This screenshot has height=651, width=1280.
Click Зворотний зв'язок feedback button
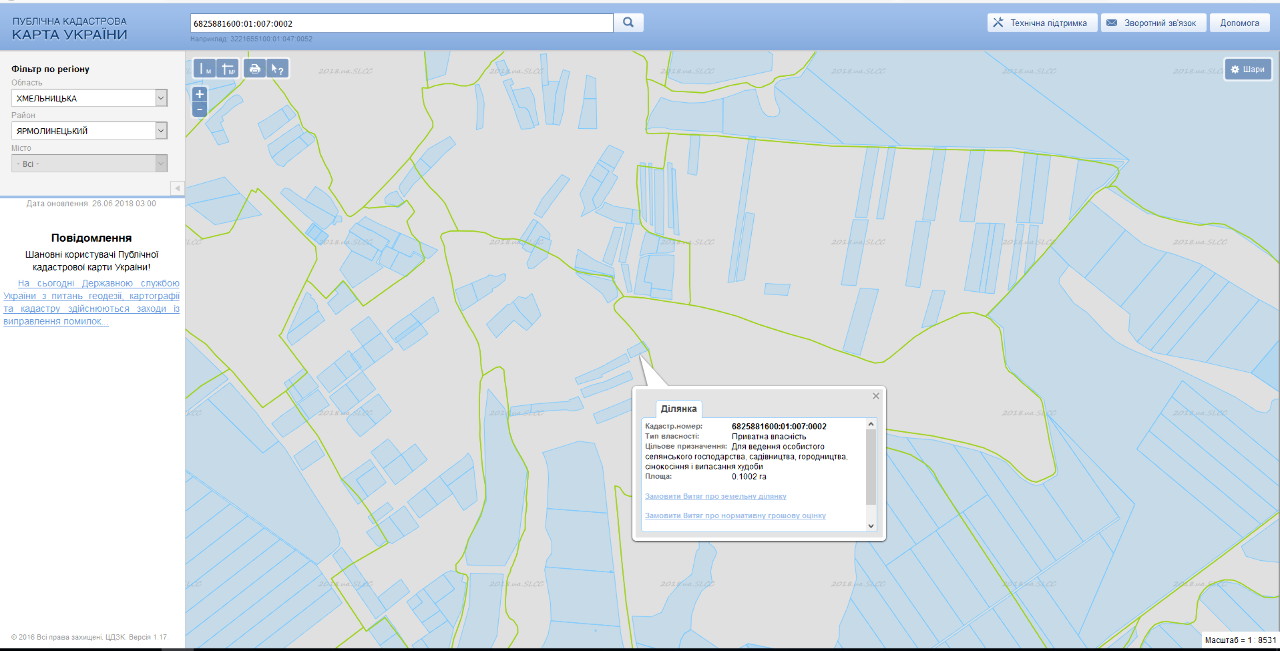click(x=1153, y=22)
